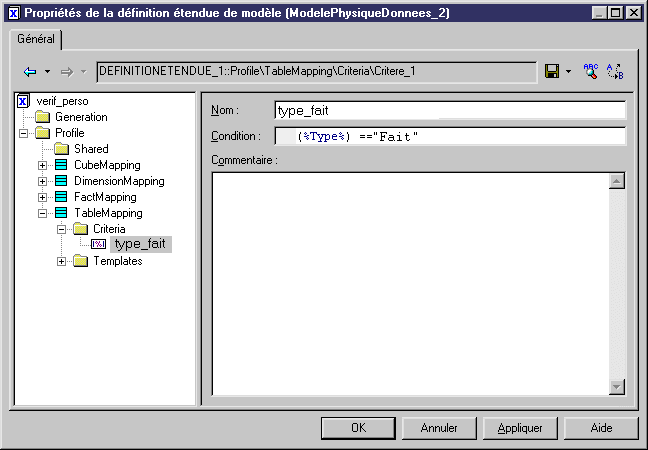Click the floppy disk save icon
Screen dimensions: 648x450
tap(552, 71)
